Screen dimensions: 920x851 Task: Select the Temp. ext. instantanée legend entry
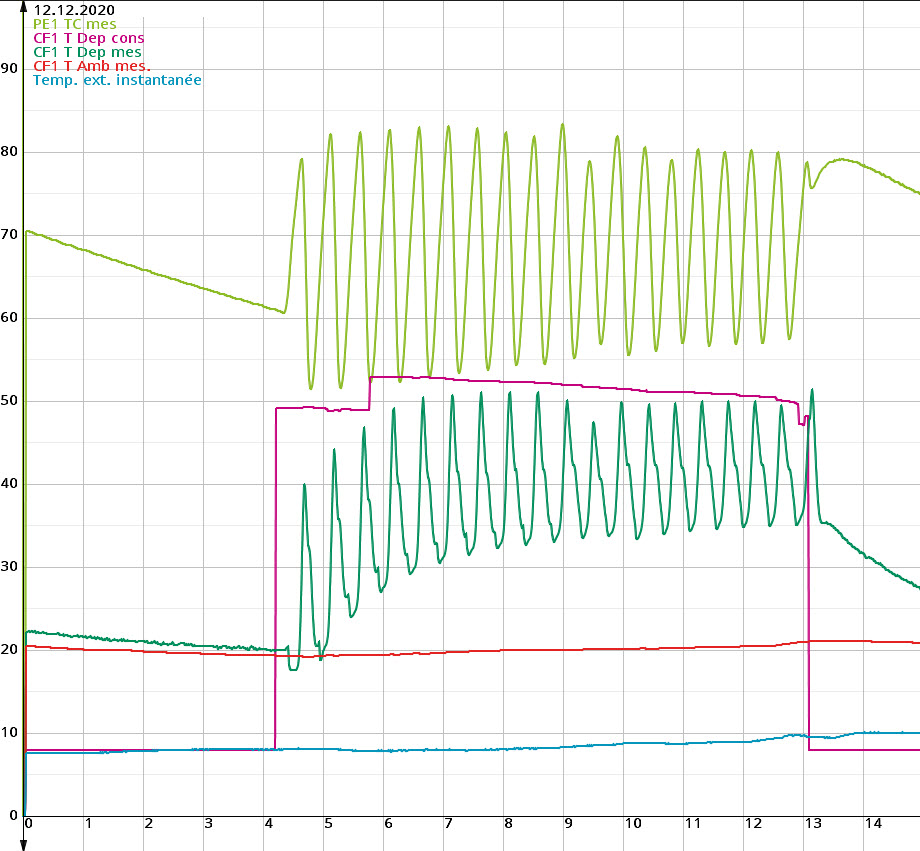pyautogui.click(x=117, y=80)
